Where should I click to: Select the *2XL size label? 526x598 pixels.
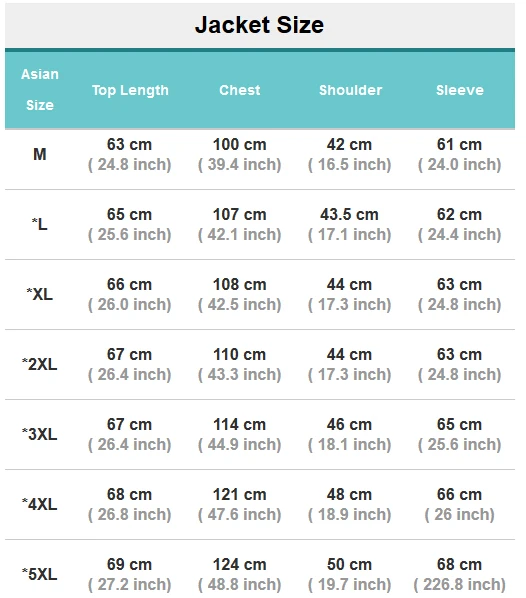(x=40, y=364)
